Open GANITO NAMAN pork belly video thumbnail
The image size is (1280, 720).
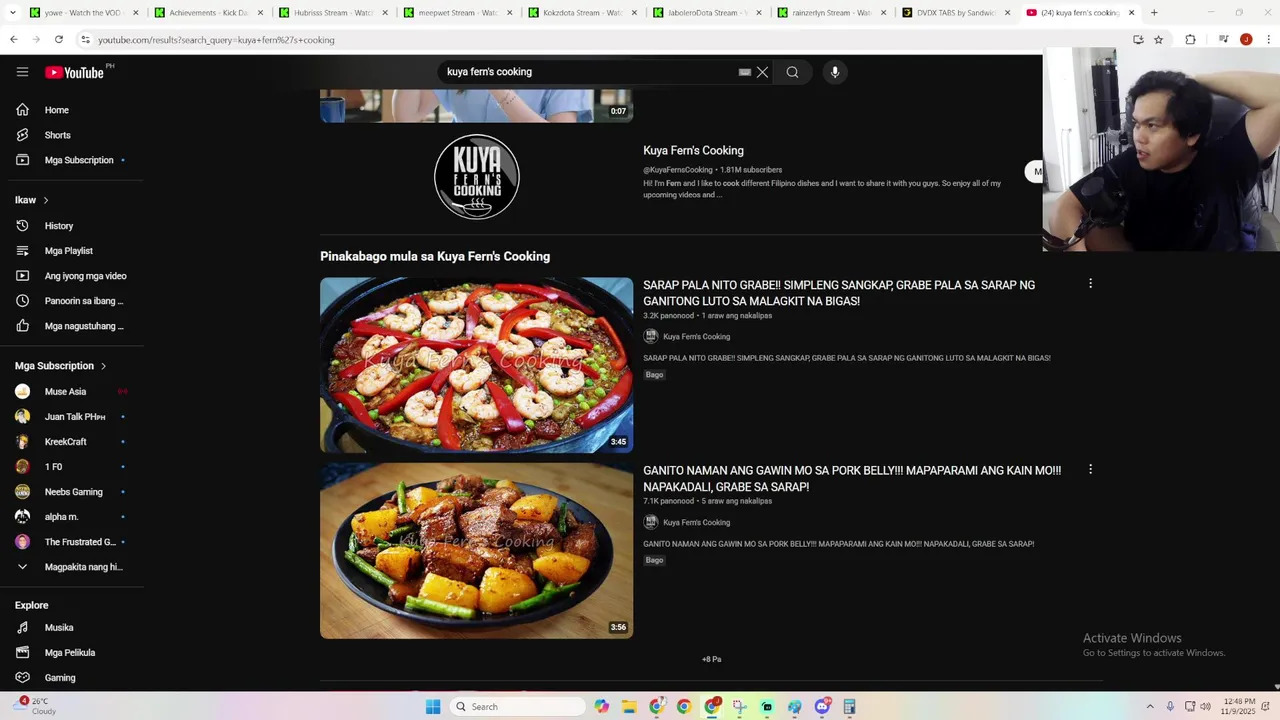(476, 551)
